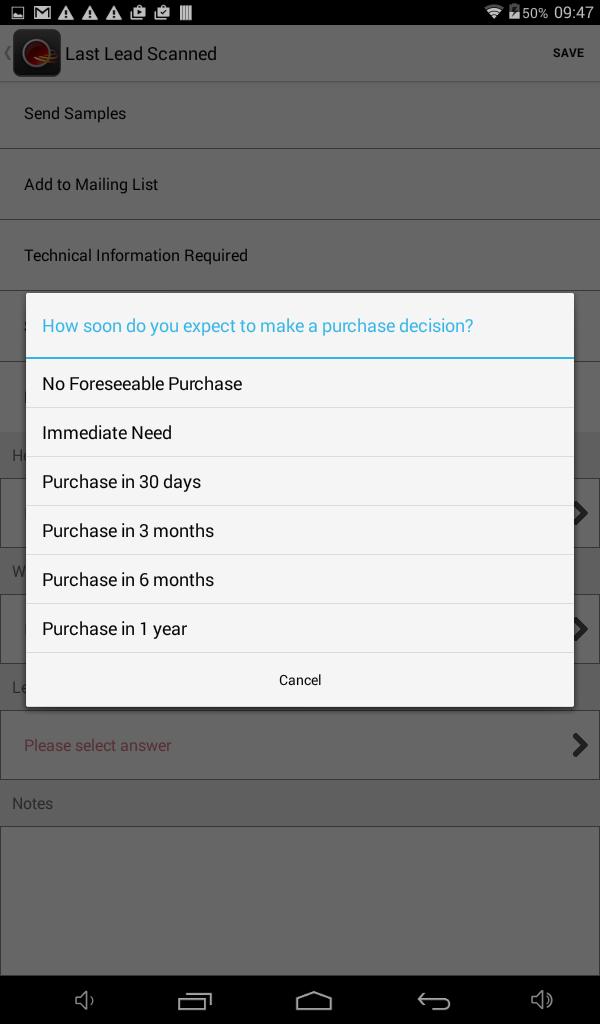Viewport: 600px width, 1024px height.
Task: Tap the Wi-Fi status icon
Action: 493,12
